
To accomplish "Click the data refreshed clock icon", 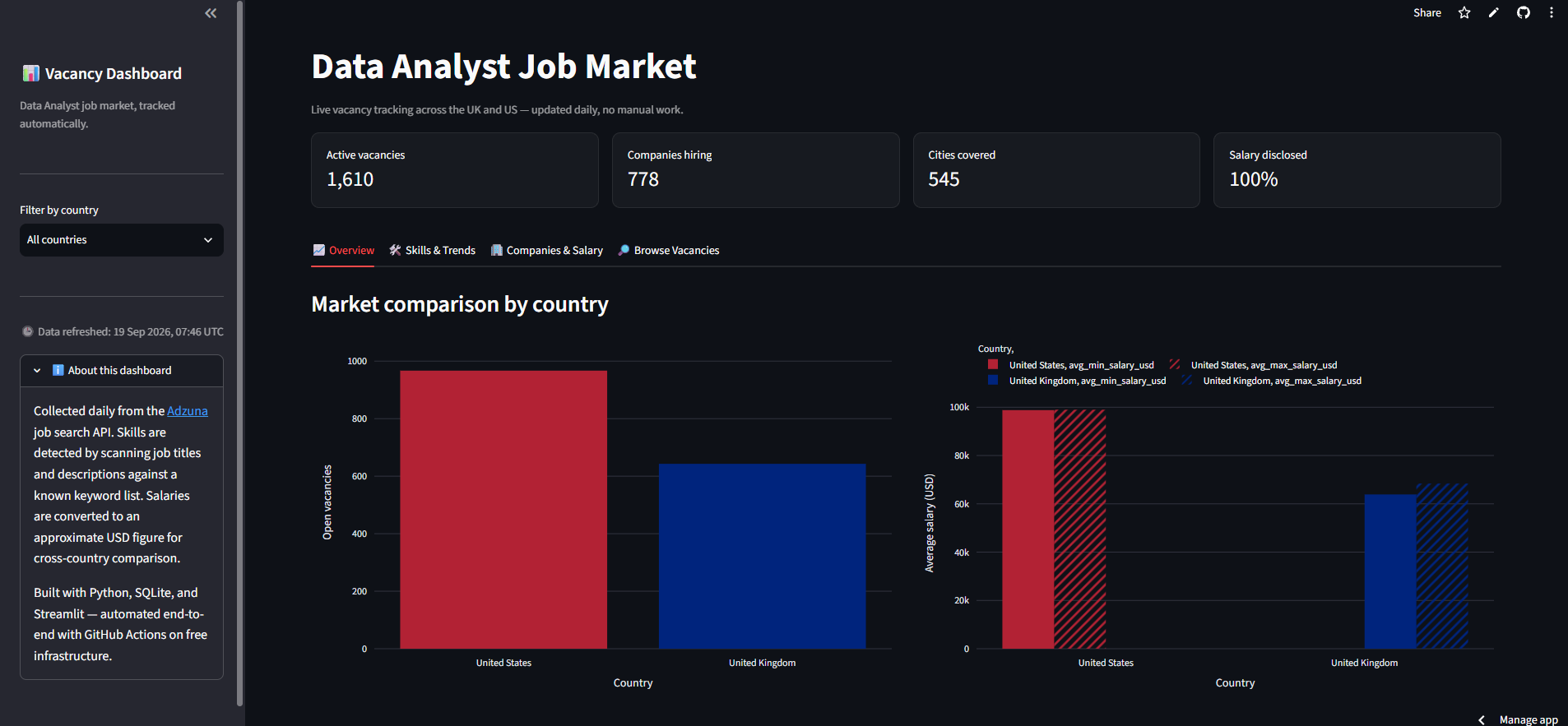I will pyautogui.click(x=27, y=332).
